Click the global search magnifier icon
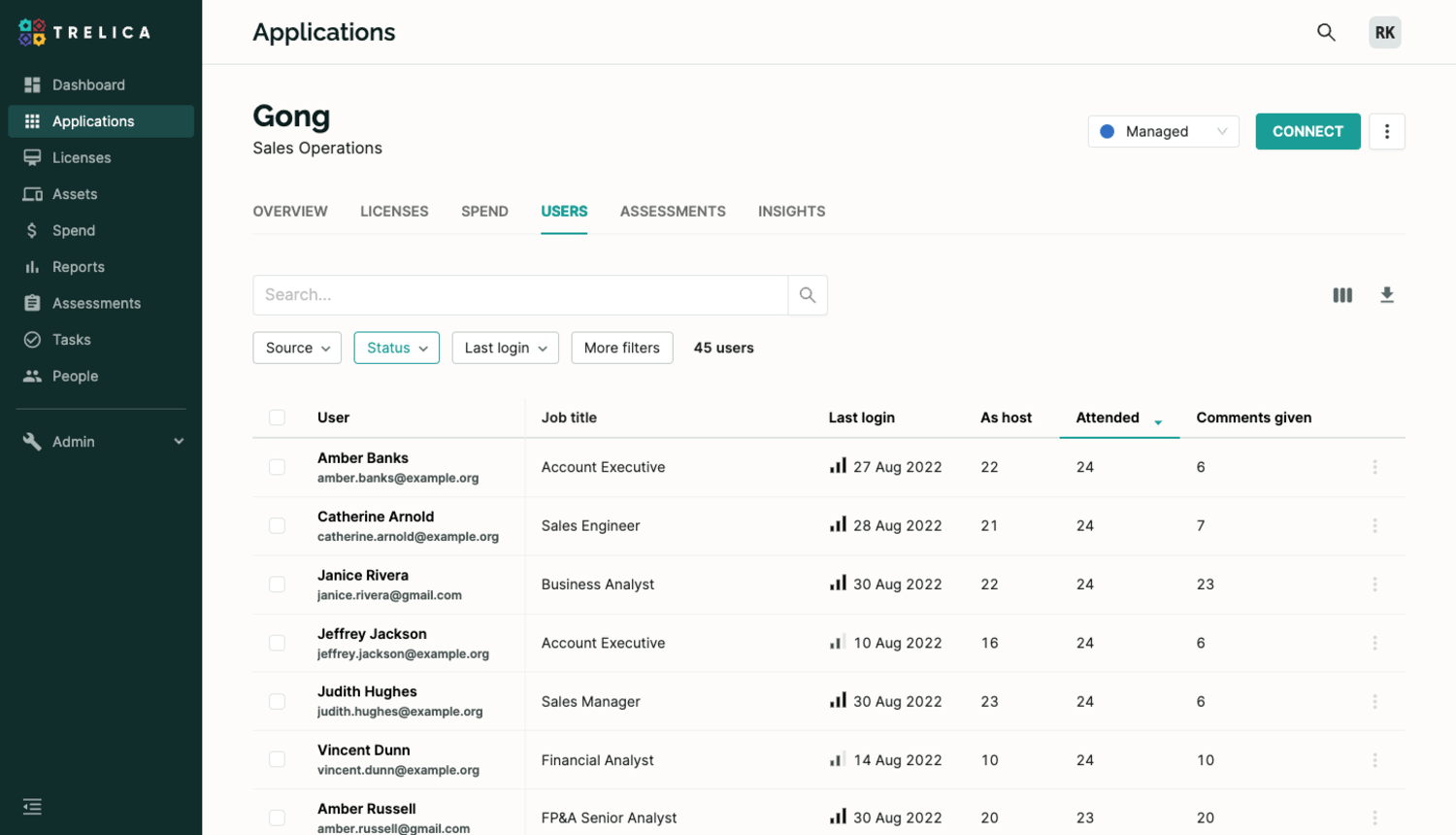The image size is (1456, 835). click(1326, 32)
